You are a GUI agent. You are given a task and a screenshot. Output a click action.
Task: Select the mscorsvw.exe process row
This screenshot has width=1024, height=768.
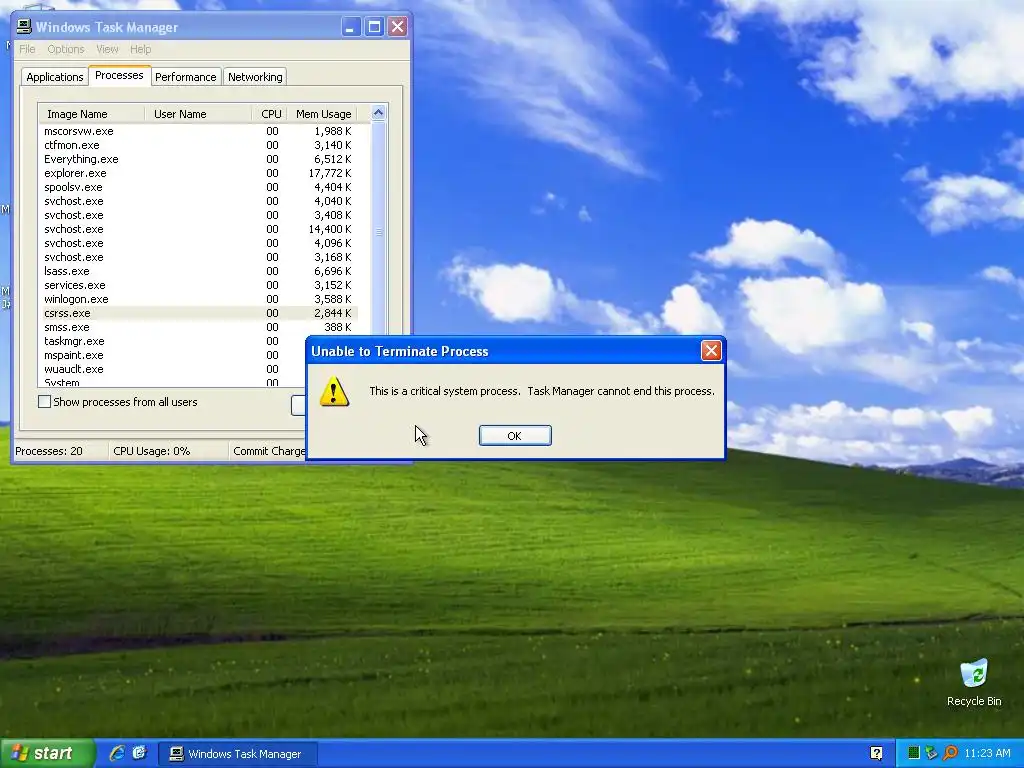click(x=199, y=131)
